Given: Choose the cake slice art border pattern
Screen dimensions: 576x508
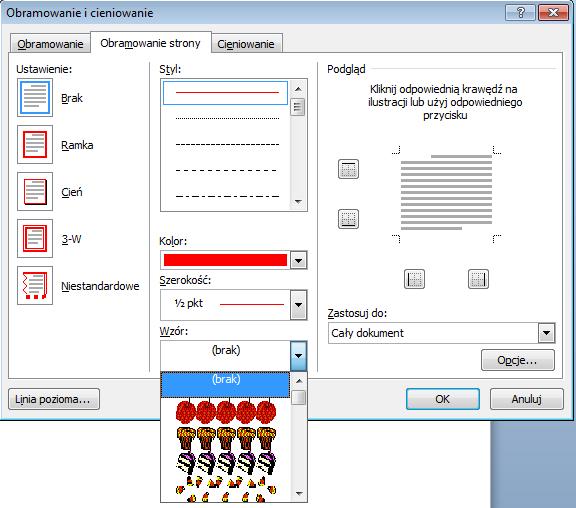Looking at the screenshot, I should pyautogui.click(x=226, y=464).
